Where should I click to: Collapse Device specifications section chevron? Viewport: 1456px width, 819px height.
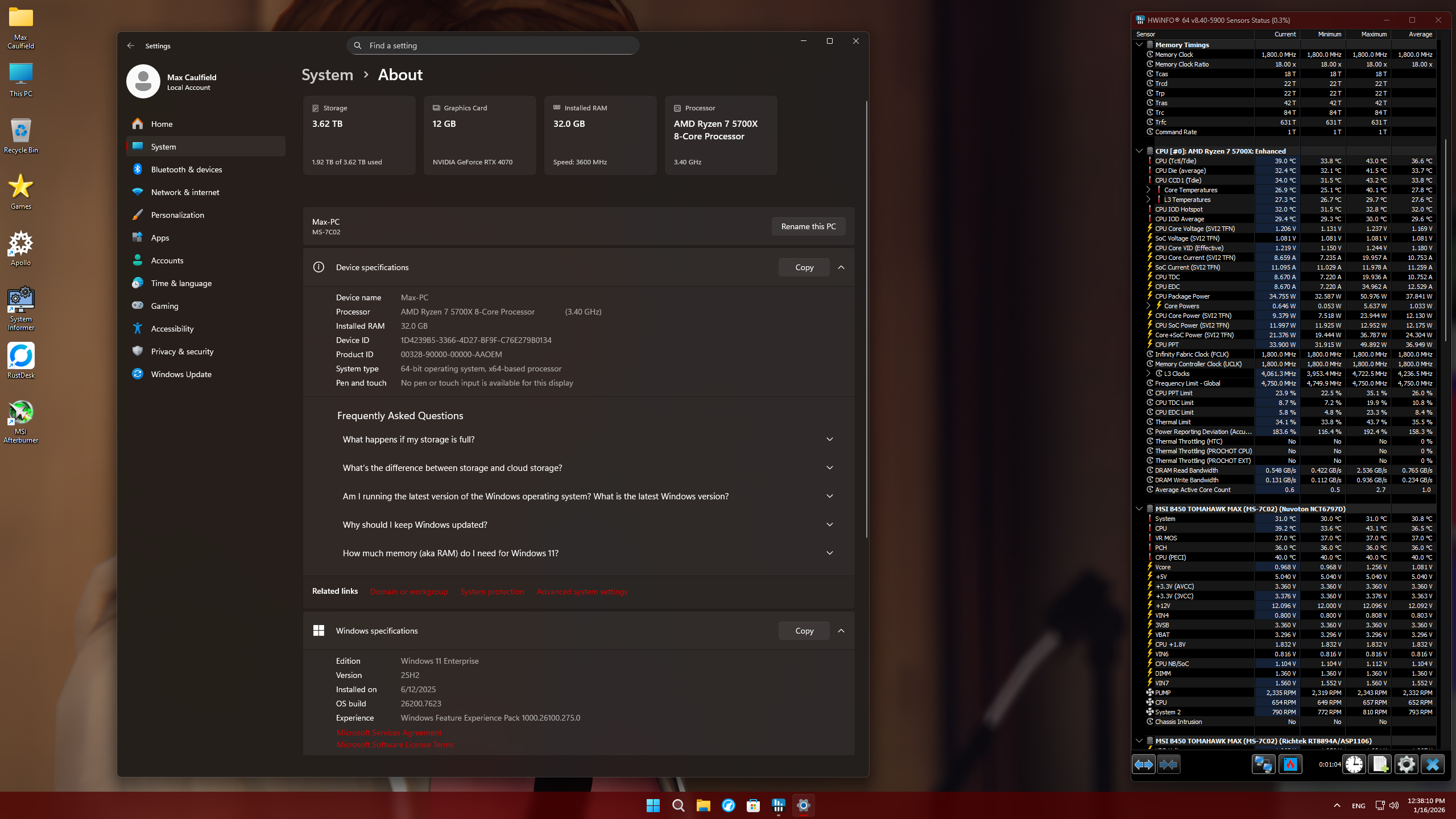coord(841,267)
